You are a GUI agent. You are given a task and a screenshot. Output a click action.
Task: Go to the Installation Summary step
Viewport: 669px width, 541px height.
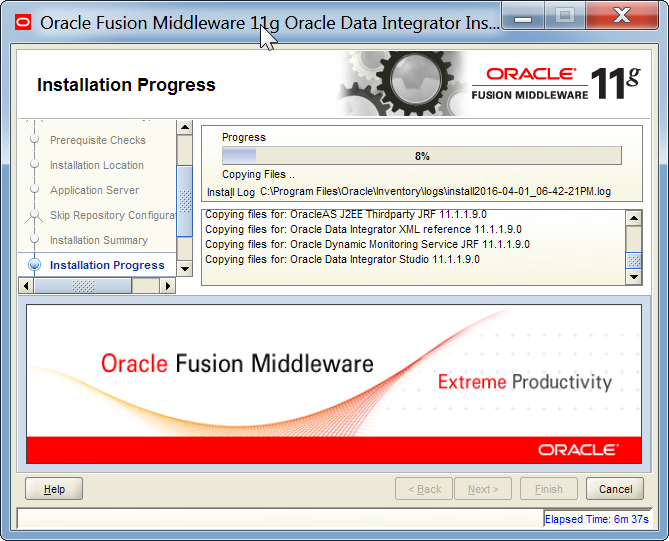99,240
